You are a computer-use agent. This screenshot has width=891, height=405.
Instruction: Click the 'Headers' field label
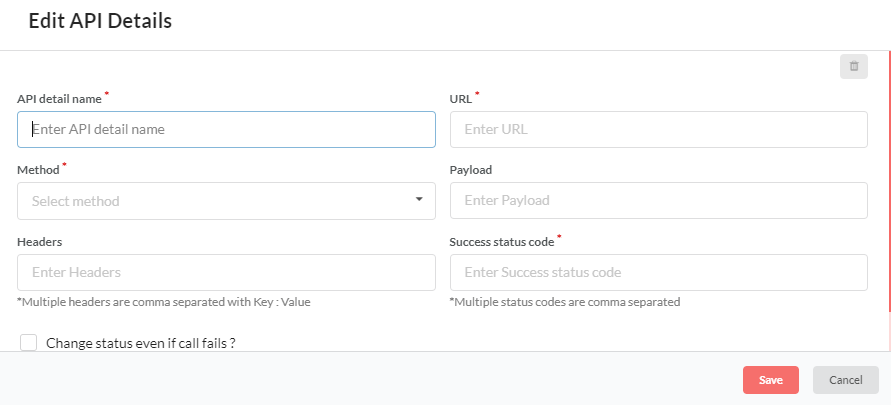pyautogui.click(x=40, y=241)
